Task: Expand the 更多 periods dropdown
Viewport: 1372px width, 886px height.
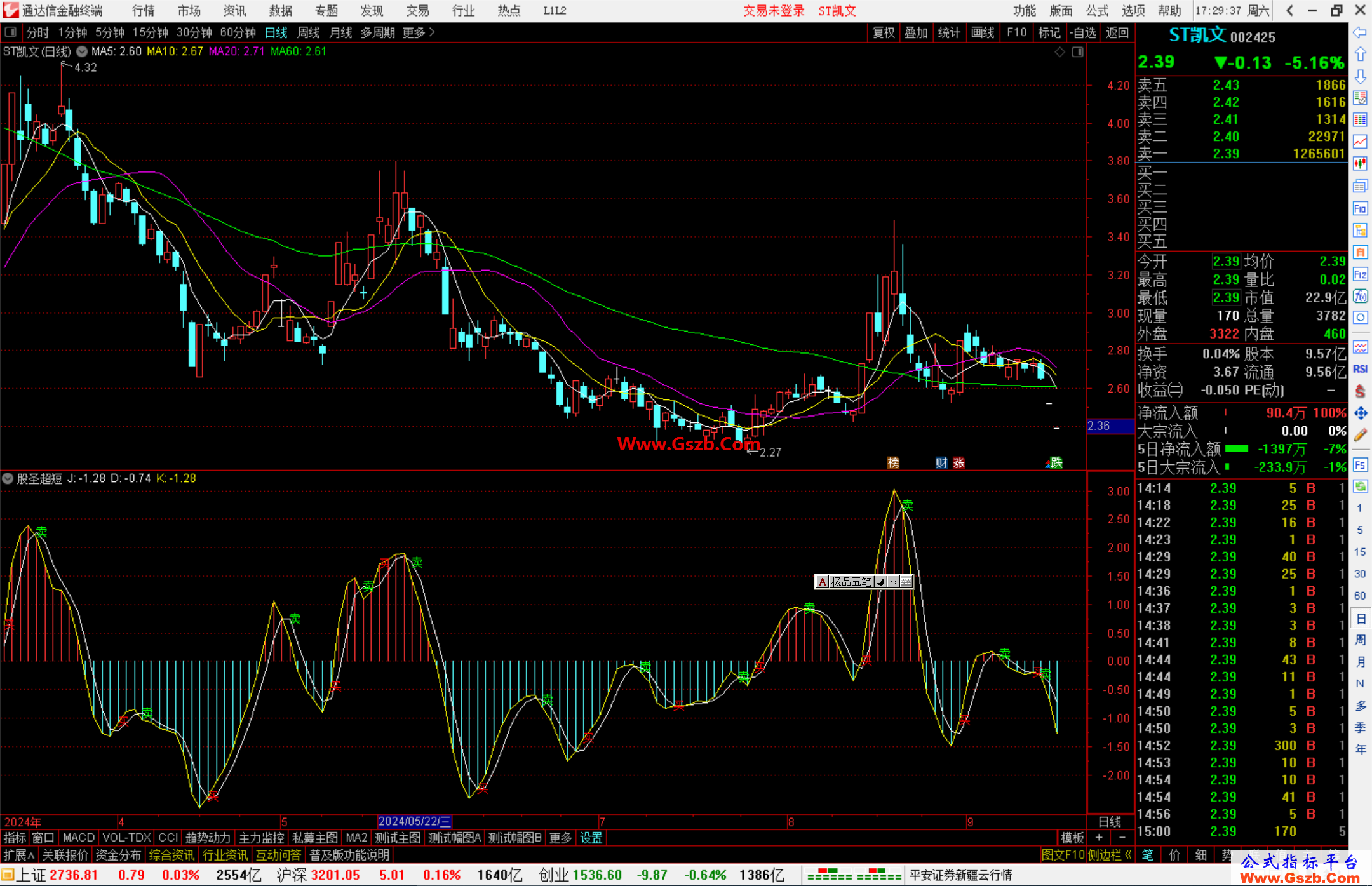Action: pos(419,32)
